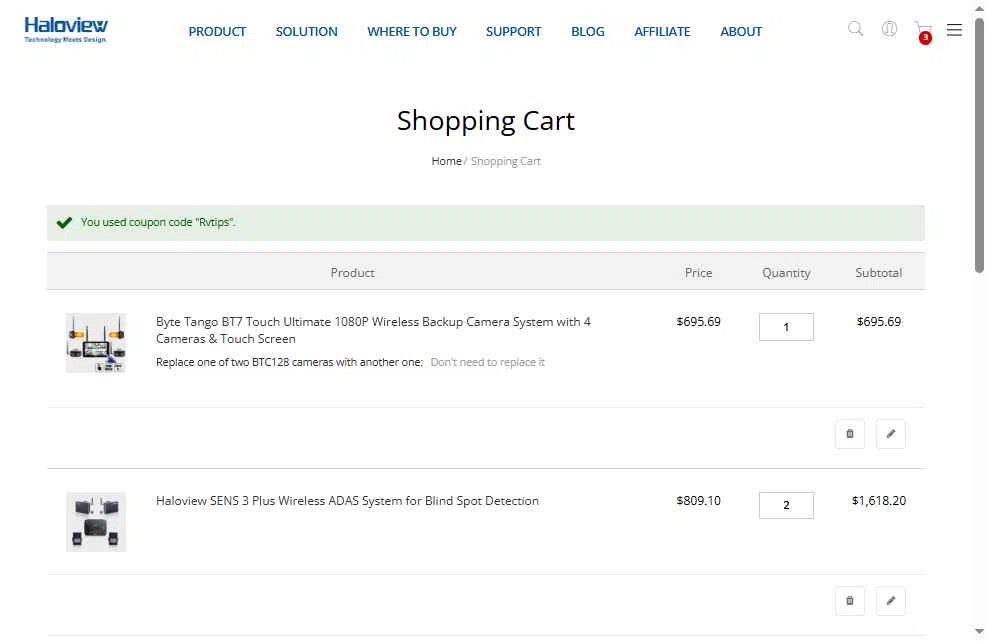The image size is (987, 641).
Task: Click the Home breadcrumb link
Action: click(446, 161)
